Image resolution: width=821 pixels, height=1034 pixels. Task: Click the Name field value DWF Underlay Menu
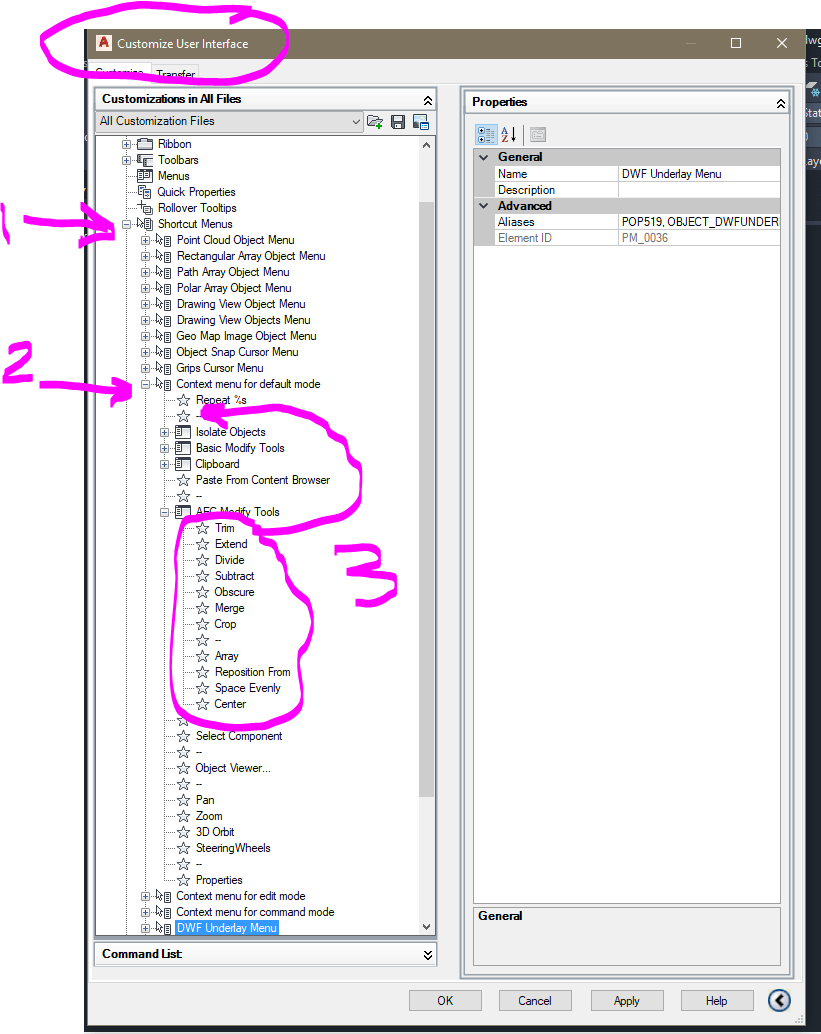[x=699, y=174]
